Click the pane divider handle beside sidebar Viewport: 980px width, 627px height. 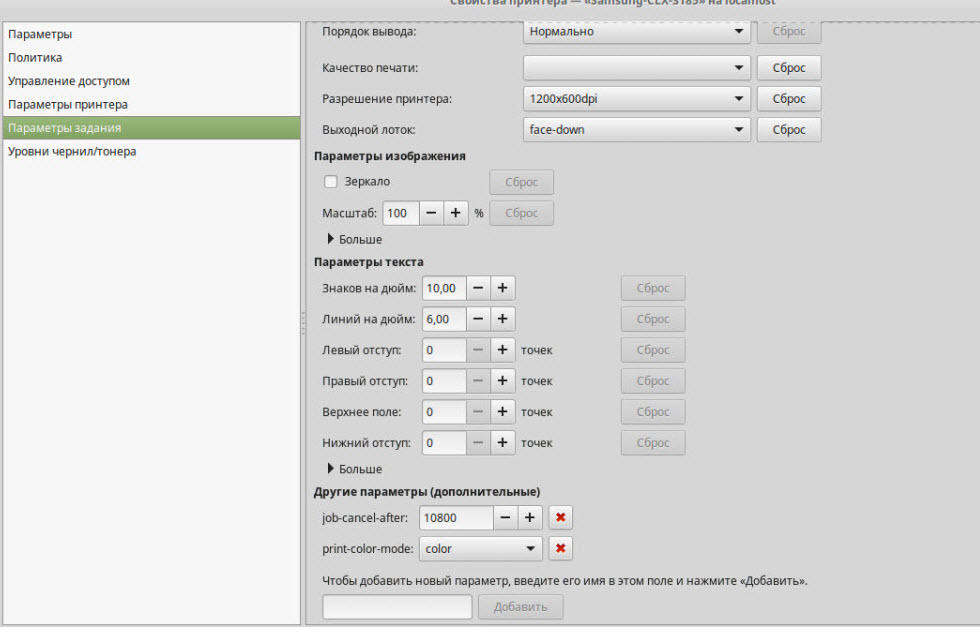point(303,323)
